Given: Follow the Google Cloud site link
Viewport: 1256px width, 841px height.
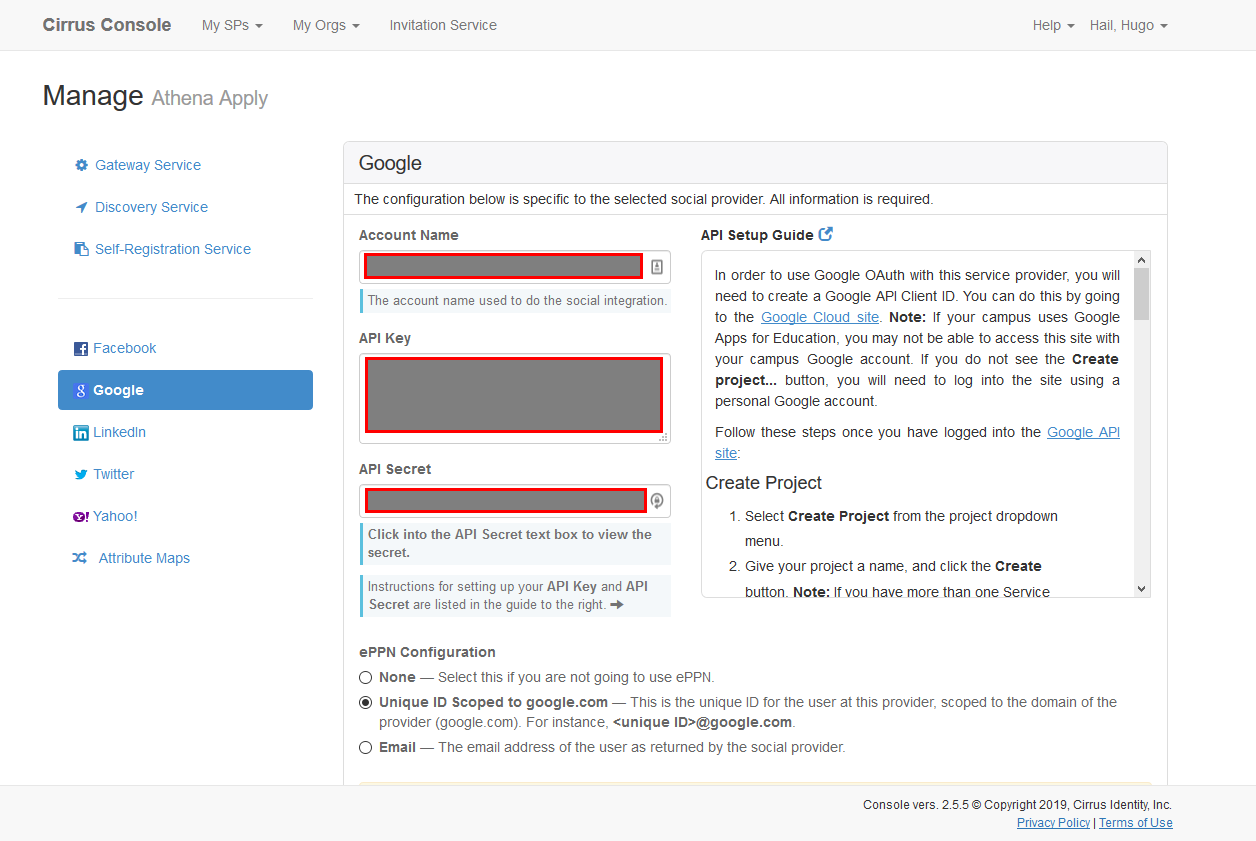Looking at the screenshot, I should coord(819,317).
